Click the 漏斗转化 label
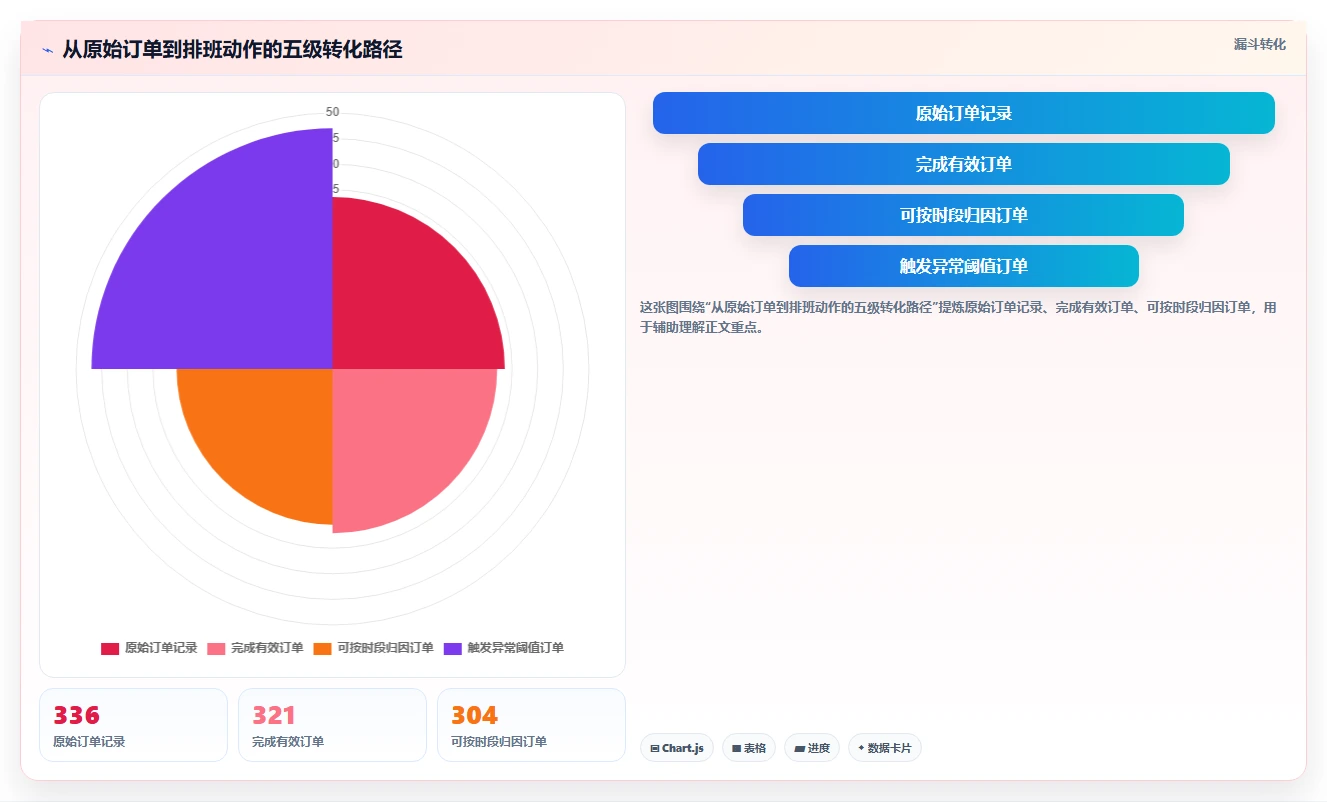The image size is (1327, 802). click(1260, 44)
